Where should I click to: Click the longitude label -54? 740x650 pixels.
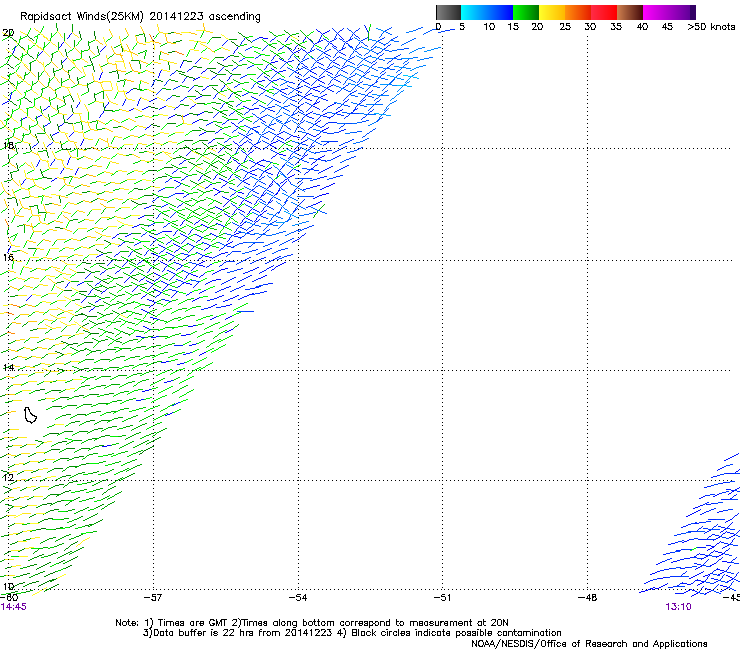point(298,598)
